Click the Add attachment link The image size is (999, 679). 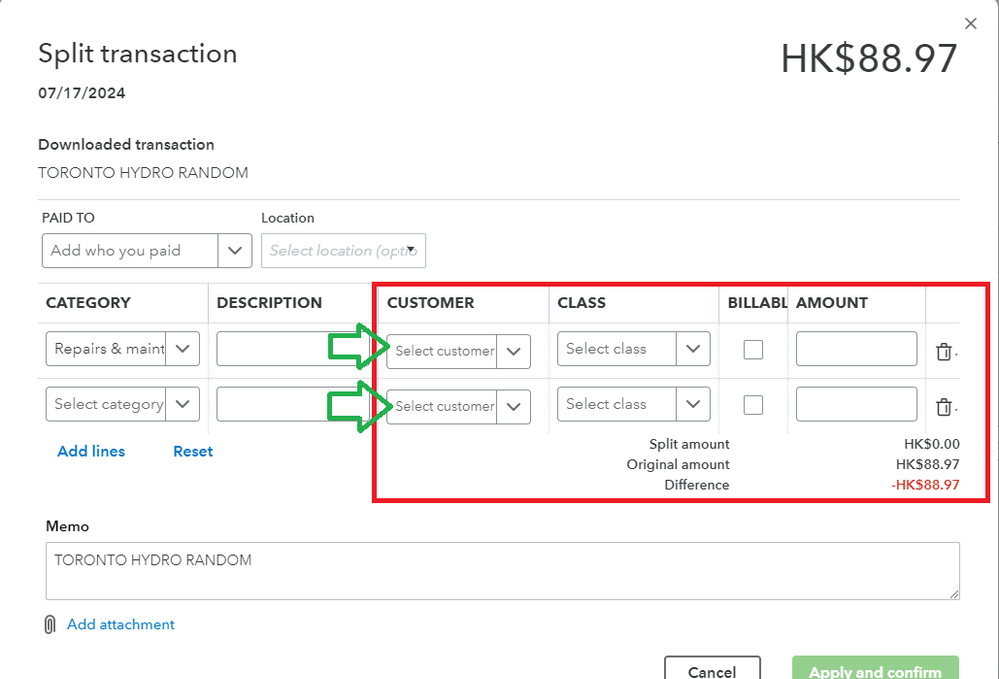coord(121,624)
